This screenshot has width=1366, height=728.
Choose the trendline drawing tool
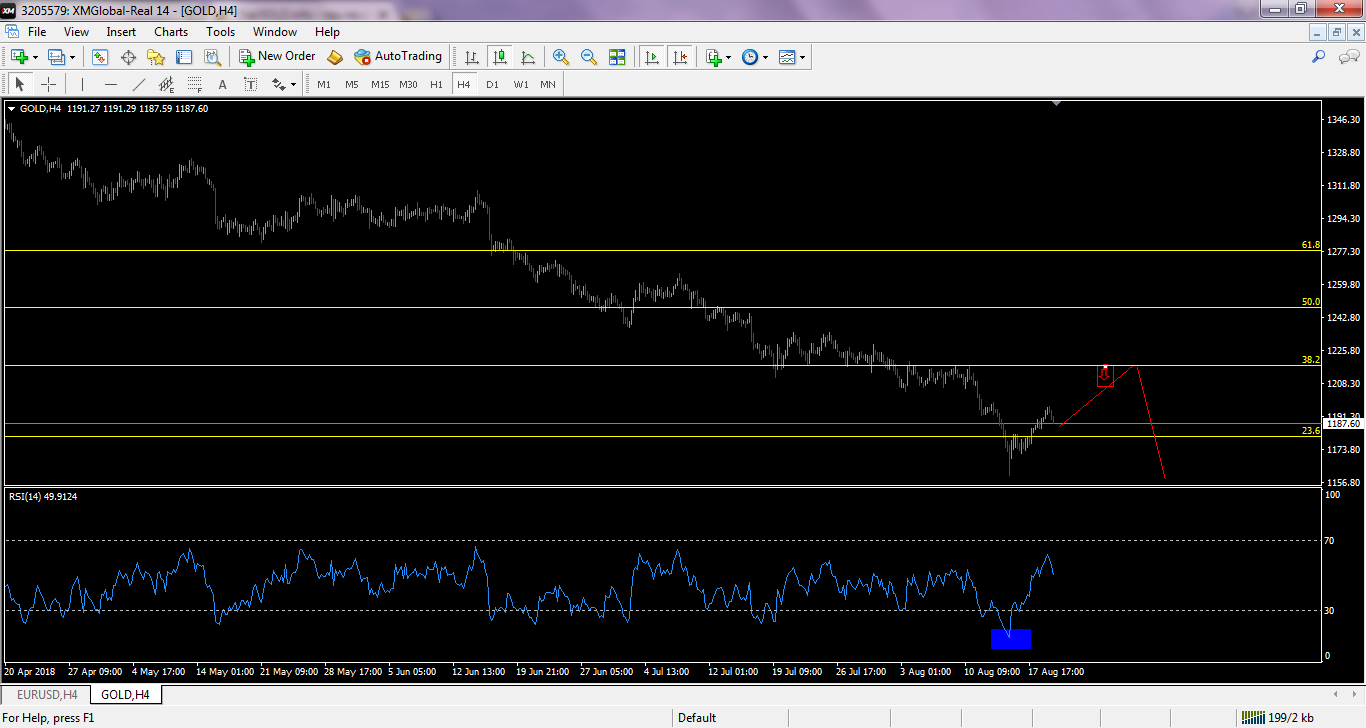[139, 85]
